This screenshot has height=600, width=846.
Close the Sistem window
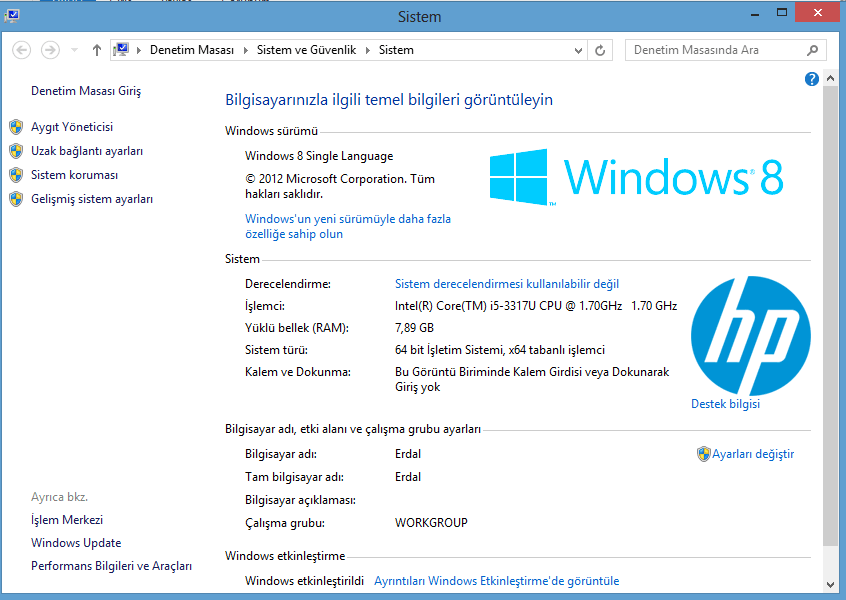[x=817, y=13]
